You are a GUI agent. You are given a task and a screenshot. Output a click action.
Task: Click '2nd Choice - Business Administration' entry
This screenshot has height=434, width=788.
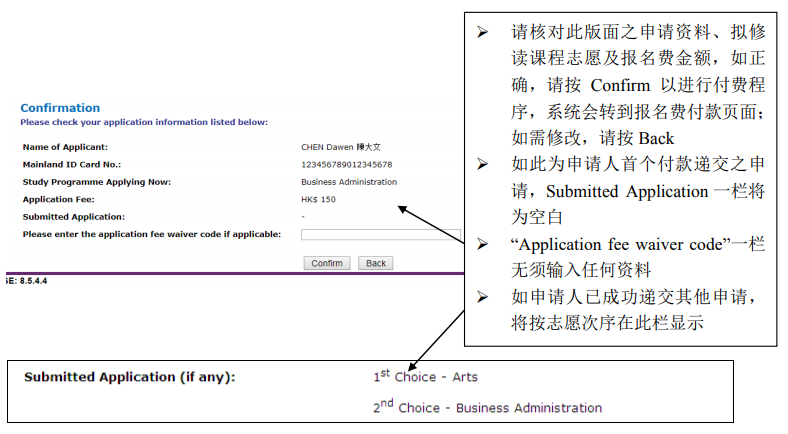coord(487,407)
